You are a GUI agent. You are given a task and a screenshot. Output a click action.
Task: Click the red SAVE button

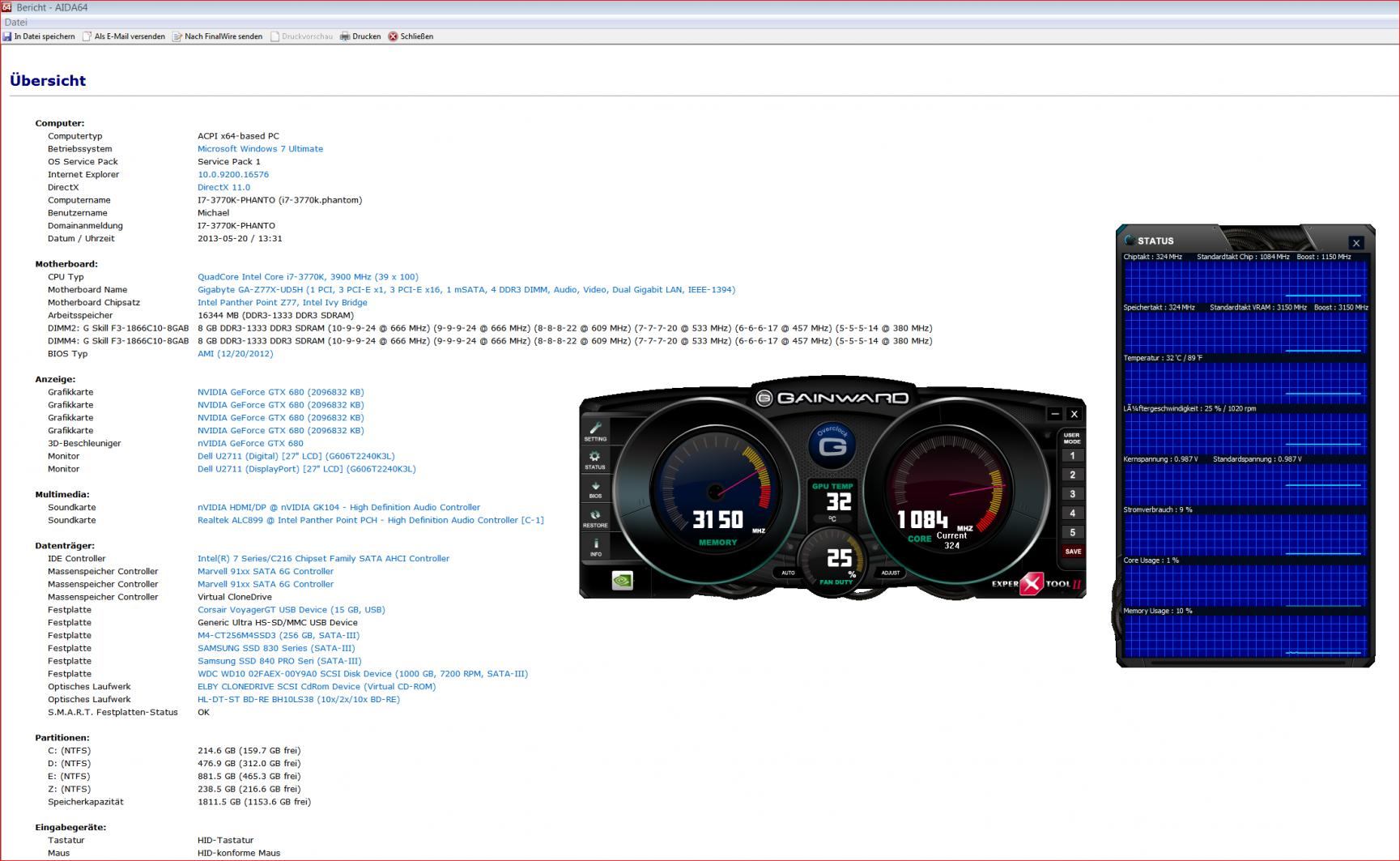(1073, 552)
